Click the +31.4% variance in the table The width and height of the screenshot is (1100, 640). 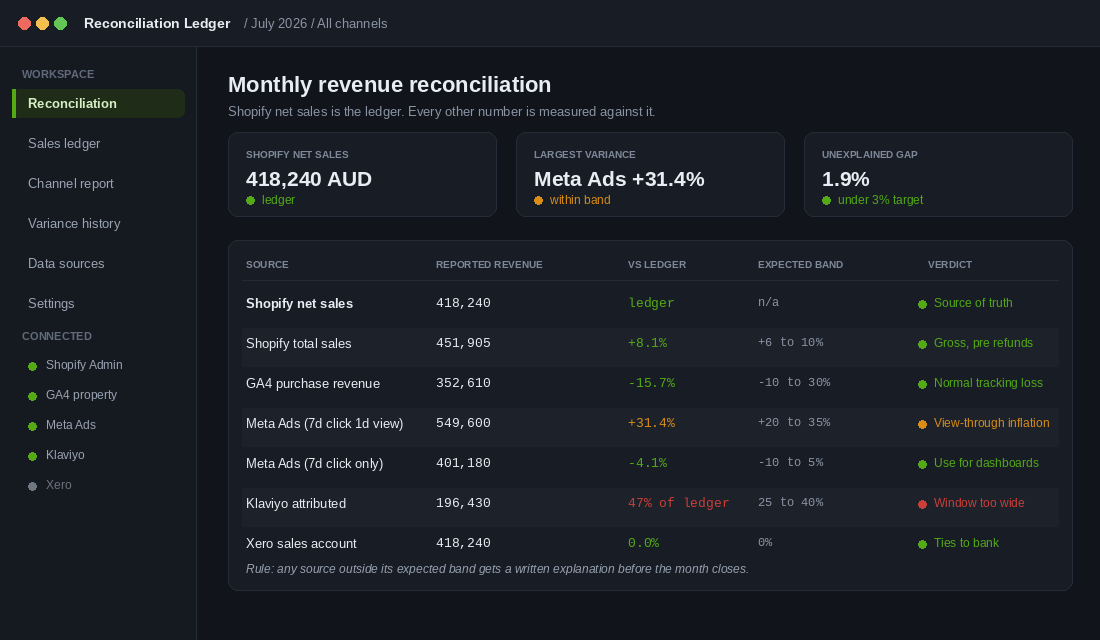652,423
